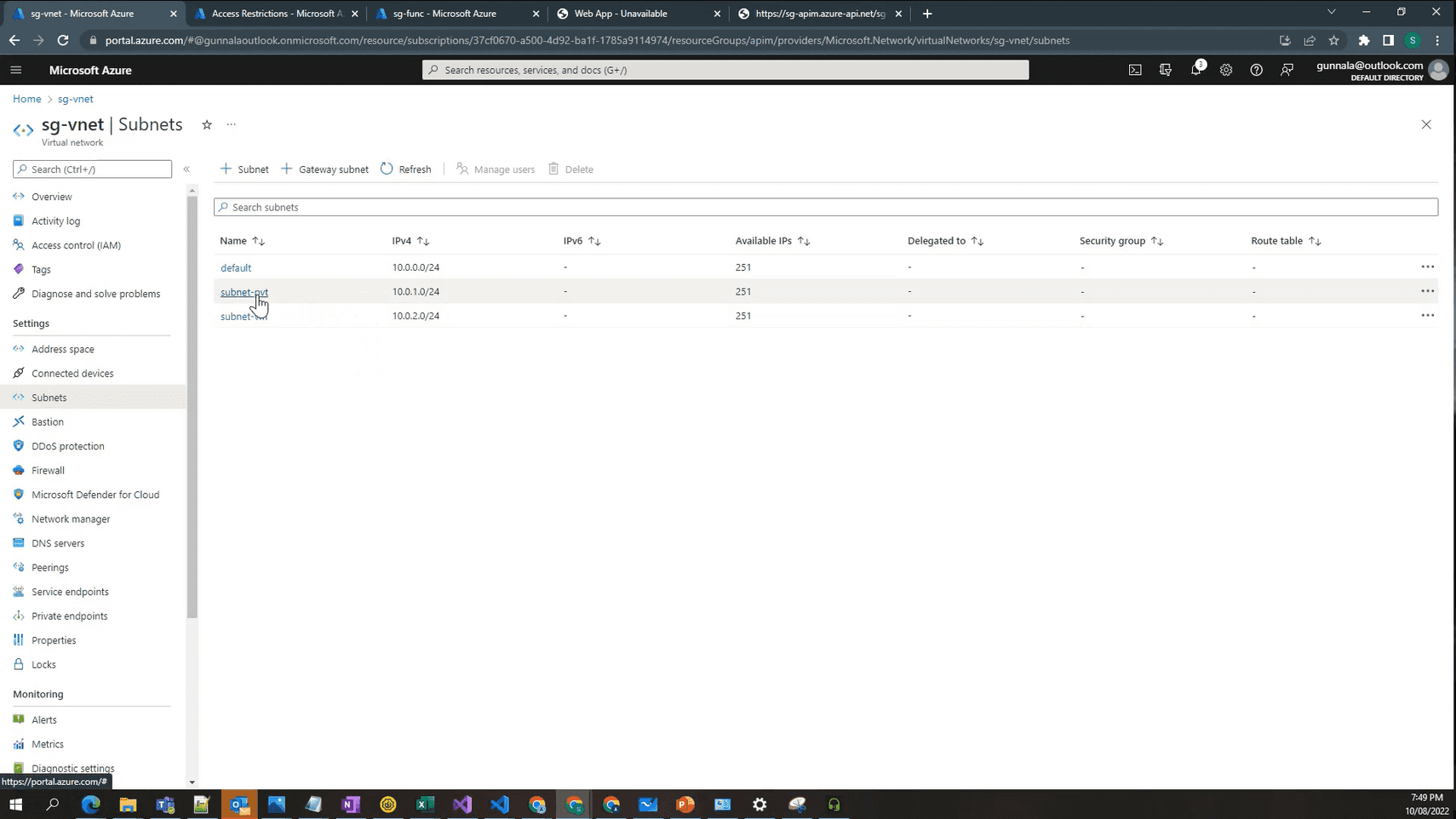The height and width of the screenshot is (819, 1456).
Task: Collapse the left navigation pane
Action: coord(186,169)
